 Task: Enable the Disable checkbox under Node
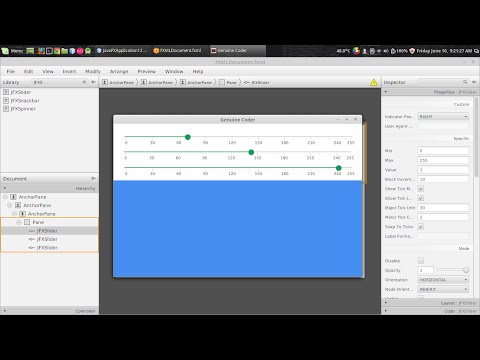pyautogui.click(x=421, y=261)
